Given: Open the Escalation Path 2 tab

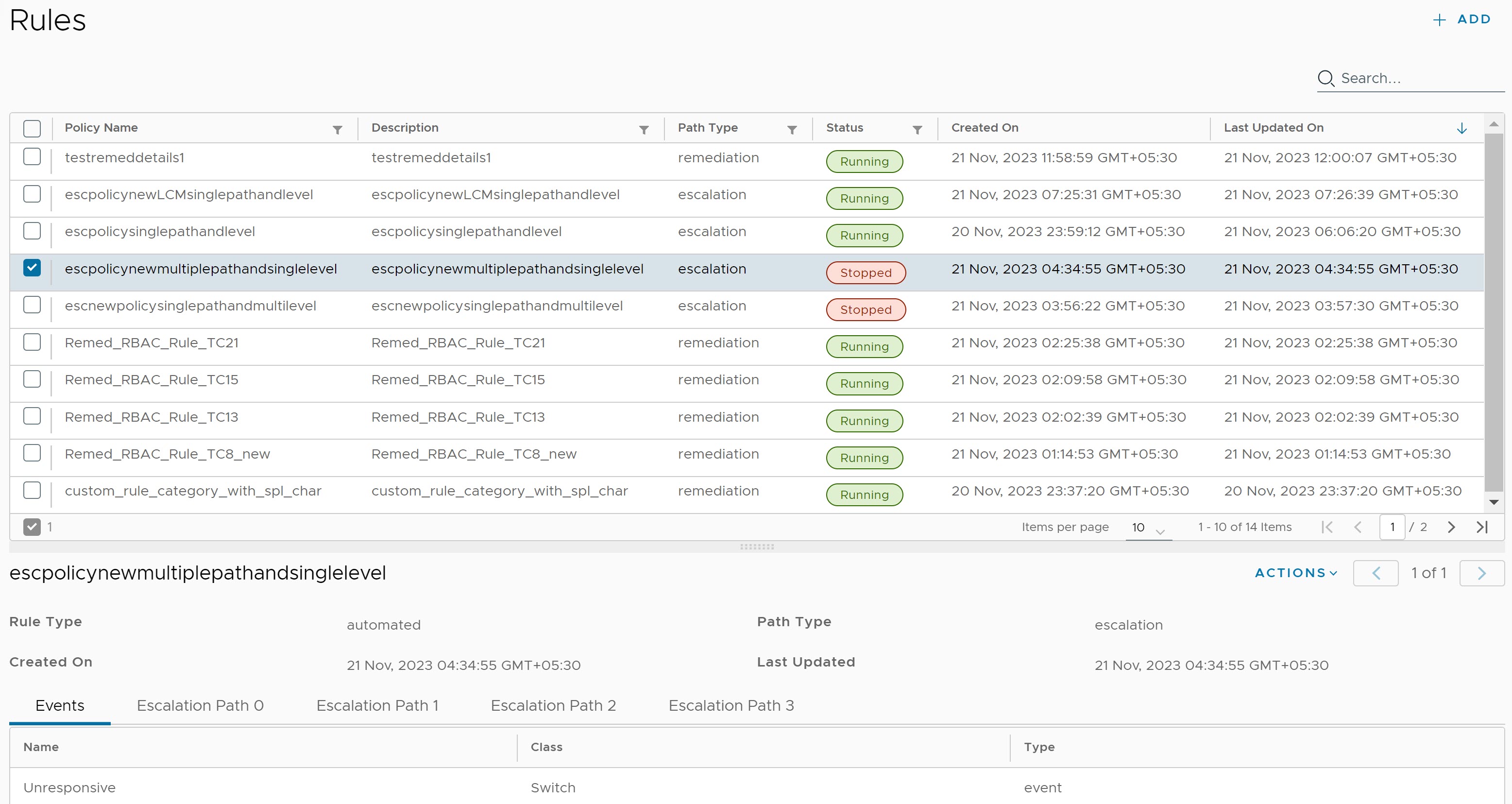Looking at the screenshot, I should tap(554, 706).
